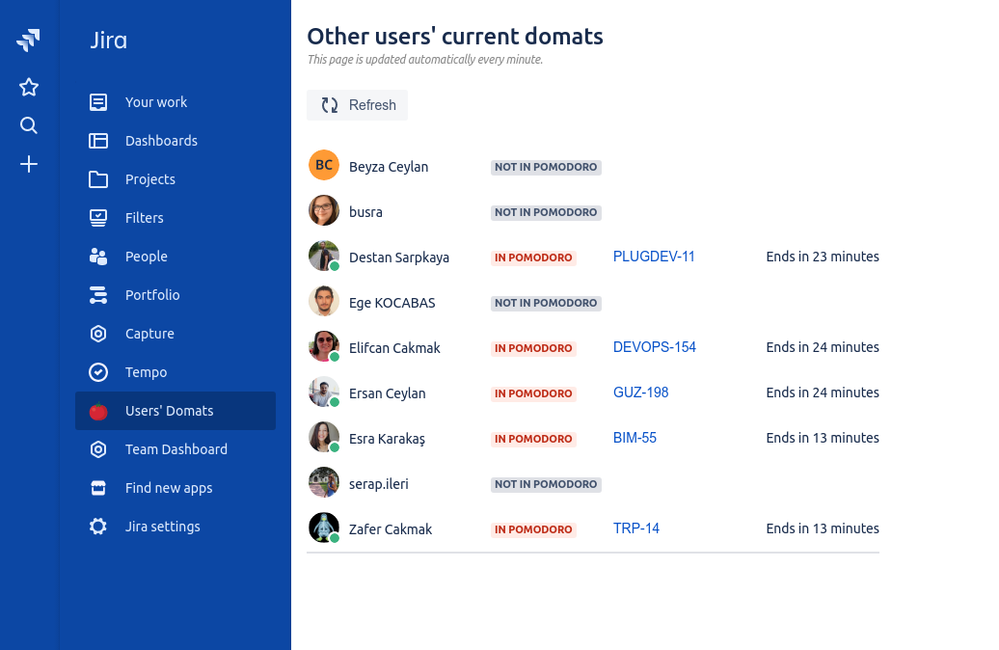Screen dimensions: 999x650
Task: Open issue GUZ-198 link
Action: (640, 393)
